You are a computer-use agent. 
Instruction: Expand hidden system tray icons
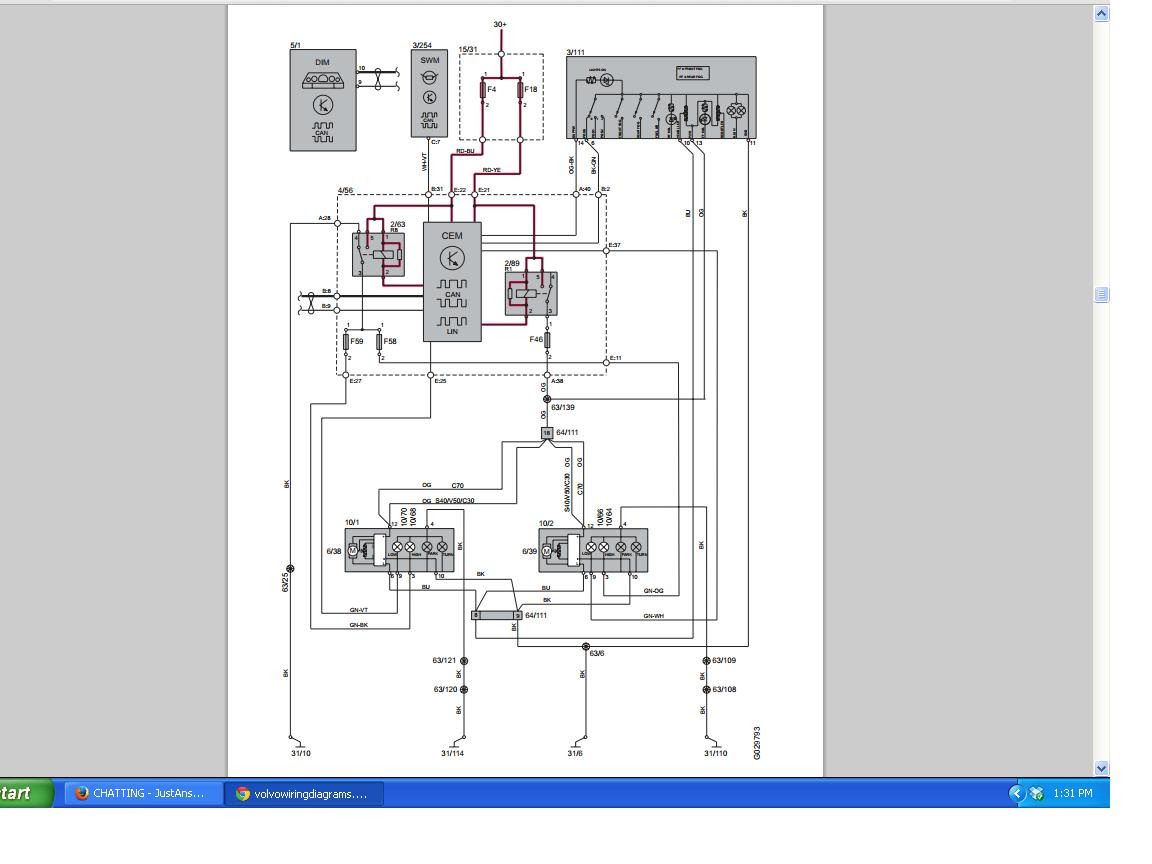pyautogui.click(x=1016, y=793)
